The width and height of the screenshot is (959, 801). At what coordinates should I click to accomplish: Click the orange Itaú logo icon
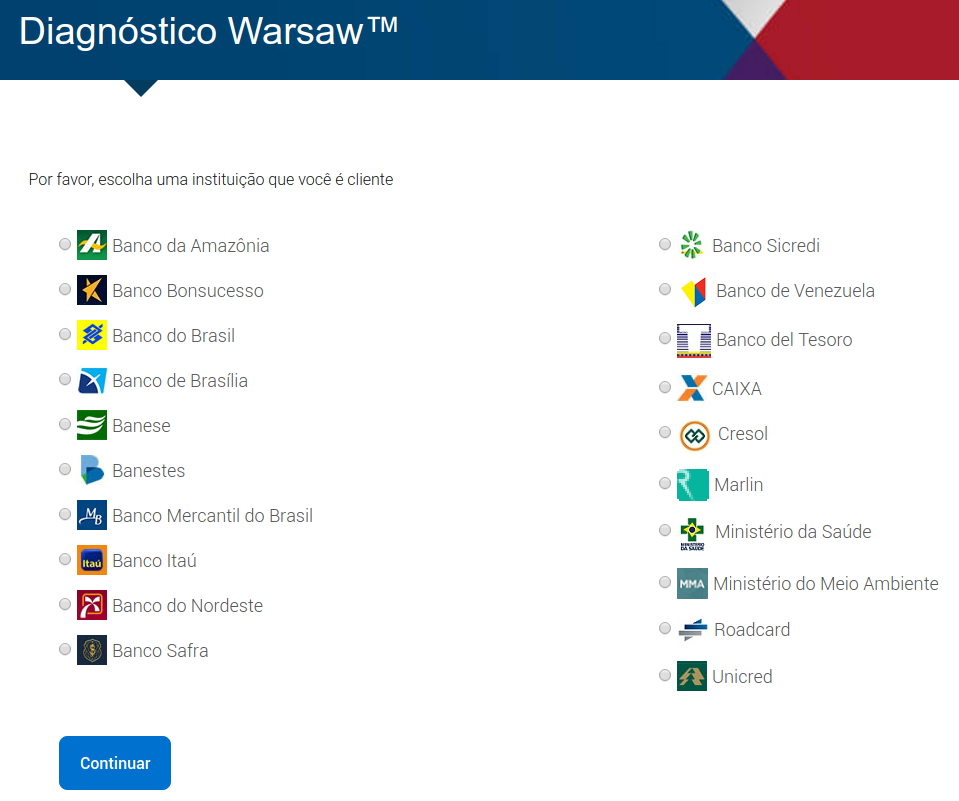pos(92,560)
